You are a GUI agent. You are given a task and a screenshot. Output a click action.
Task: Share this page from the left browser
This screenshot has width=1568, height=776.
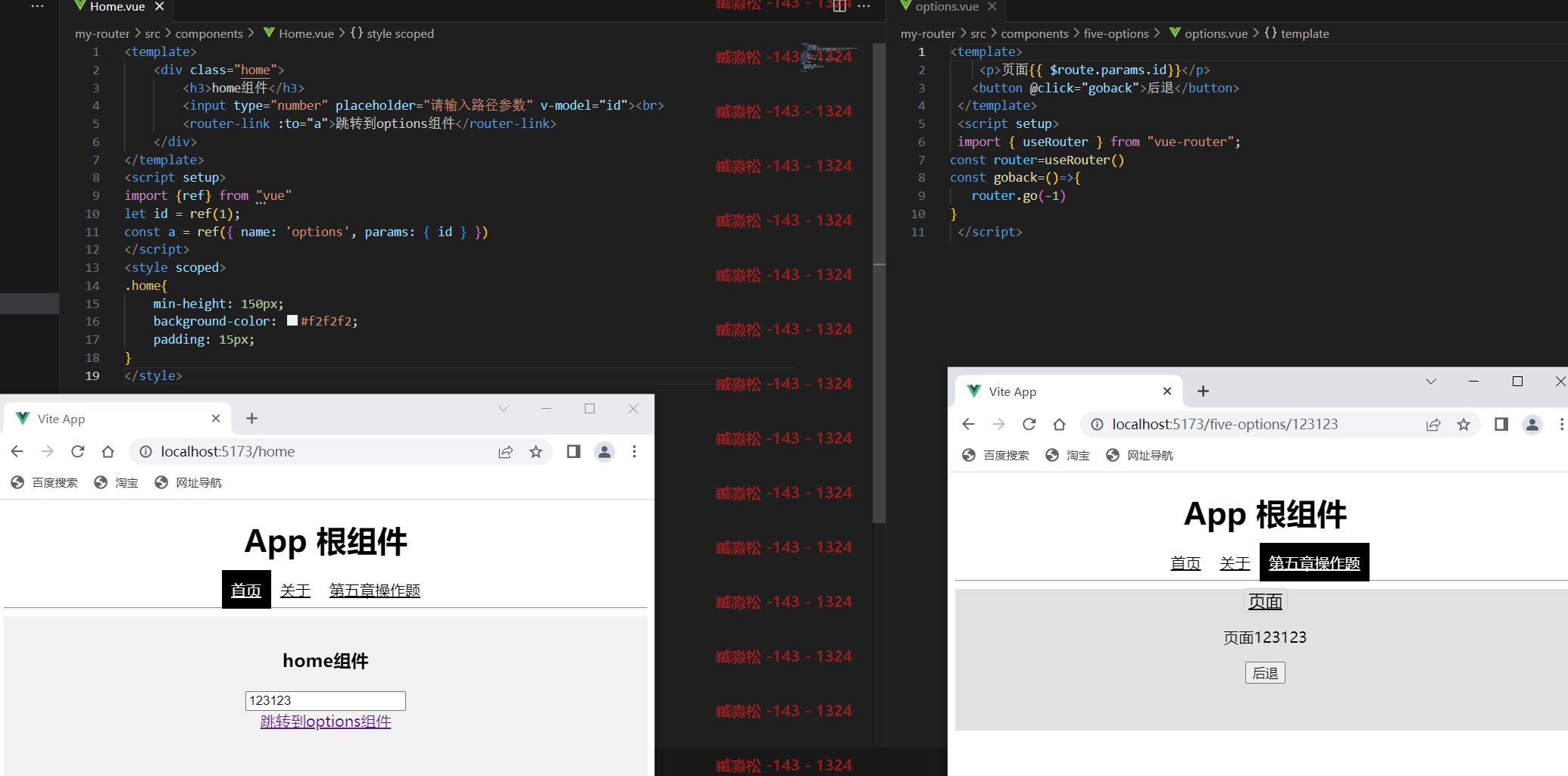505,452
